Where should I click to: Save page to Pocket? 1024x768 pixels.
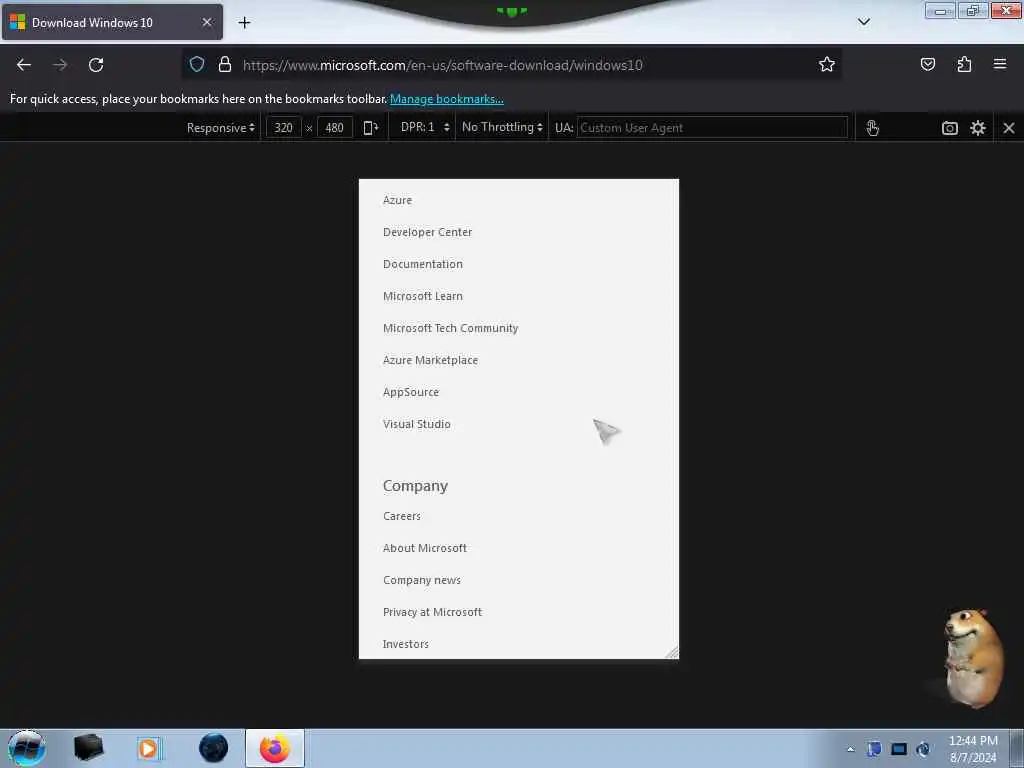click(x=927, y=64)
